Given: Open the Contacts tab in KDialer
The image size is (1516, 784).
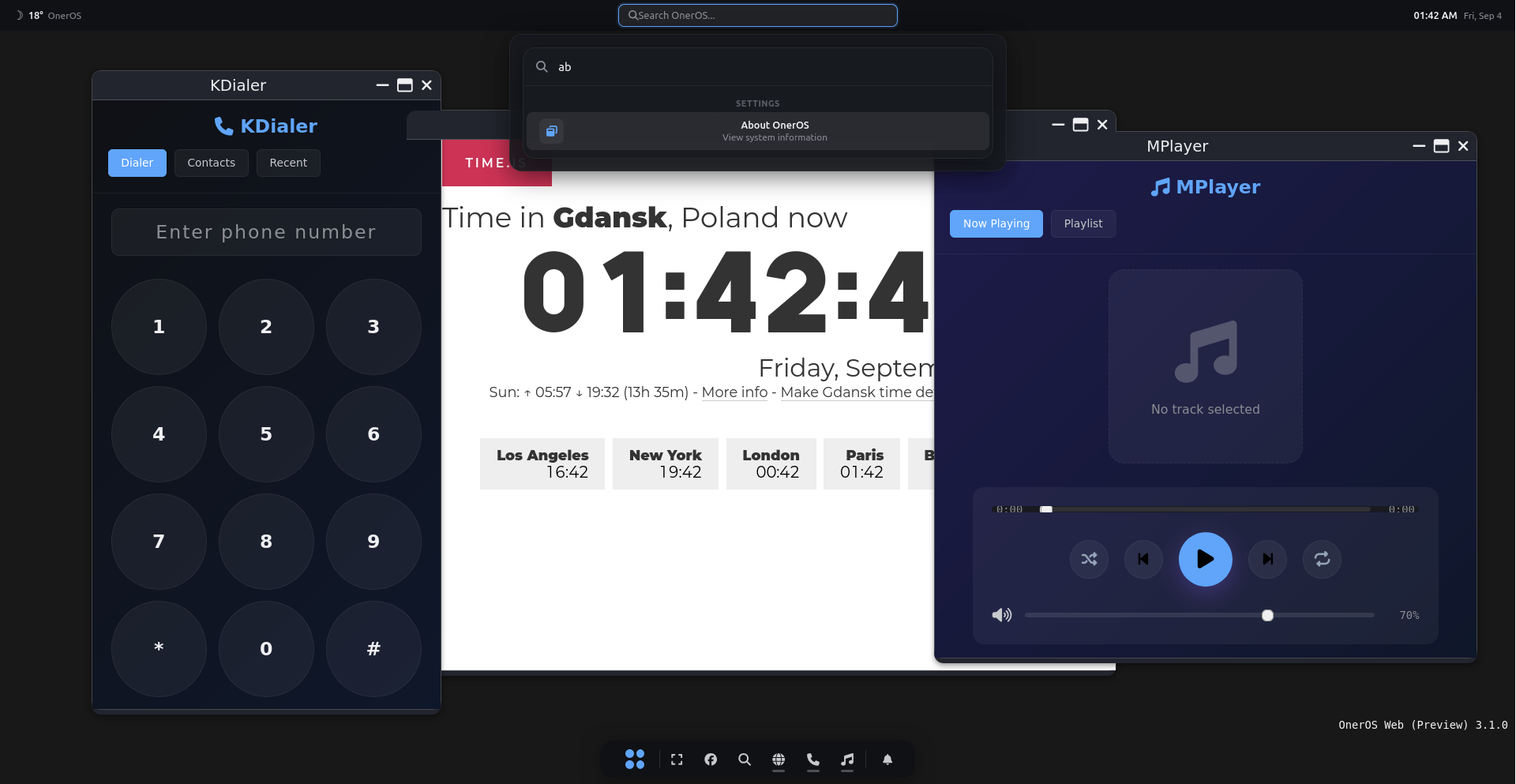Looking at the screenshot, I should [x=212, y=163].
